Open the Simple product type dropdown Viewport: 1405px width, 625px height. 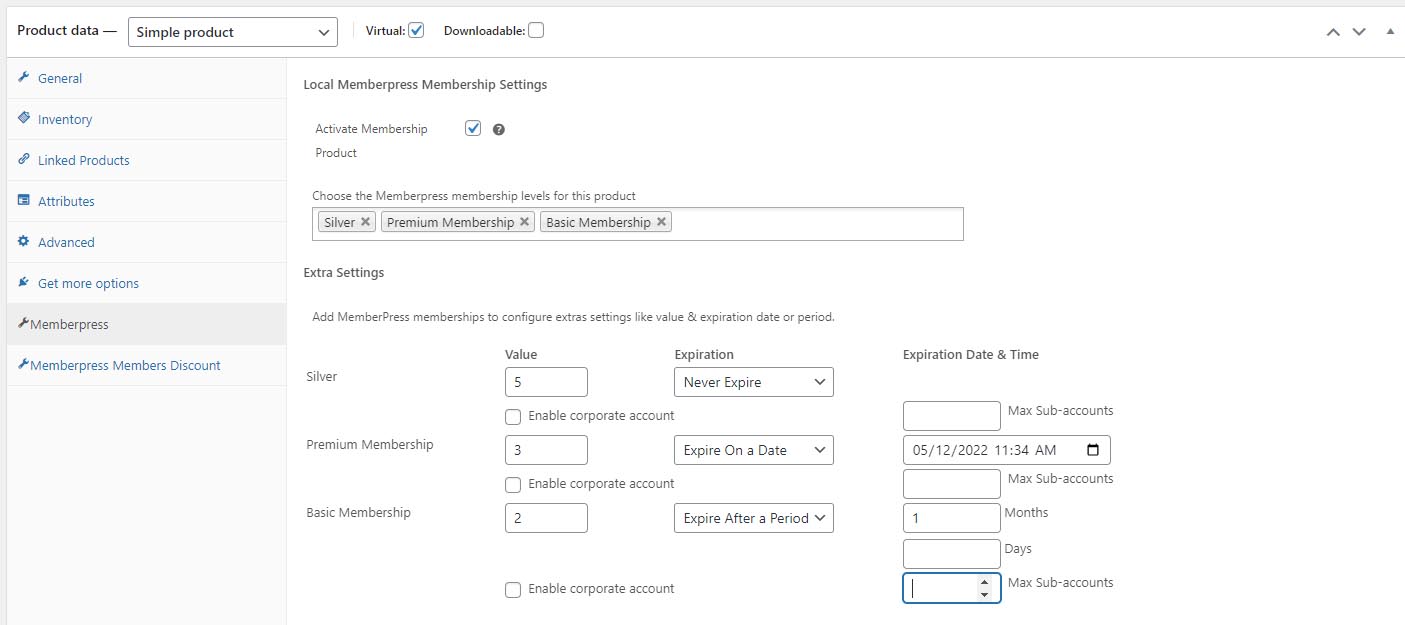pyautogui.click(x=233, y=32)
